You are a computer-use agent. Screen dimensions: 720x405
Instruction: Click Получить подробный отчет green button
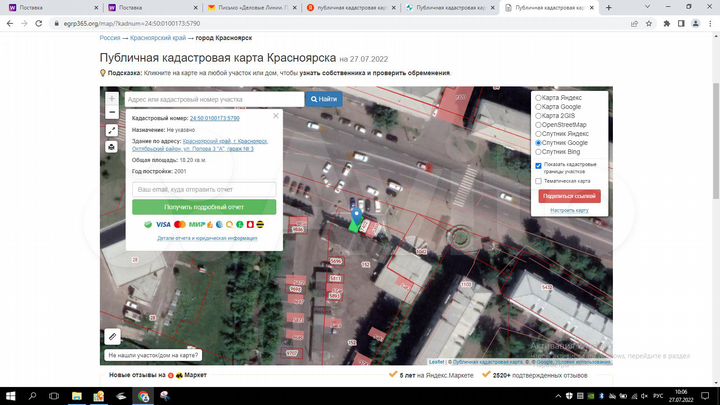(204, 207)
